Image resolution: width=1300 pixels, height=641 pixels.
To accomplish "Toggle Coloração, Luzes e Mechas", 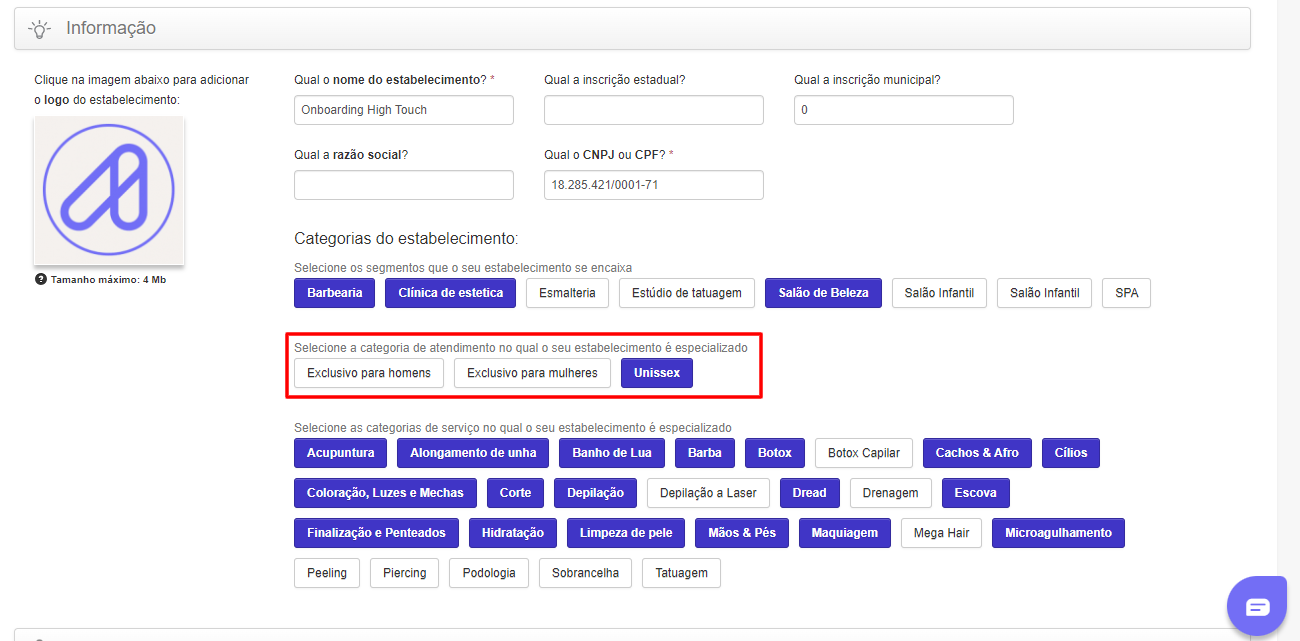I will [x=385, y=493].
